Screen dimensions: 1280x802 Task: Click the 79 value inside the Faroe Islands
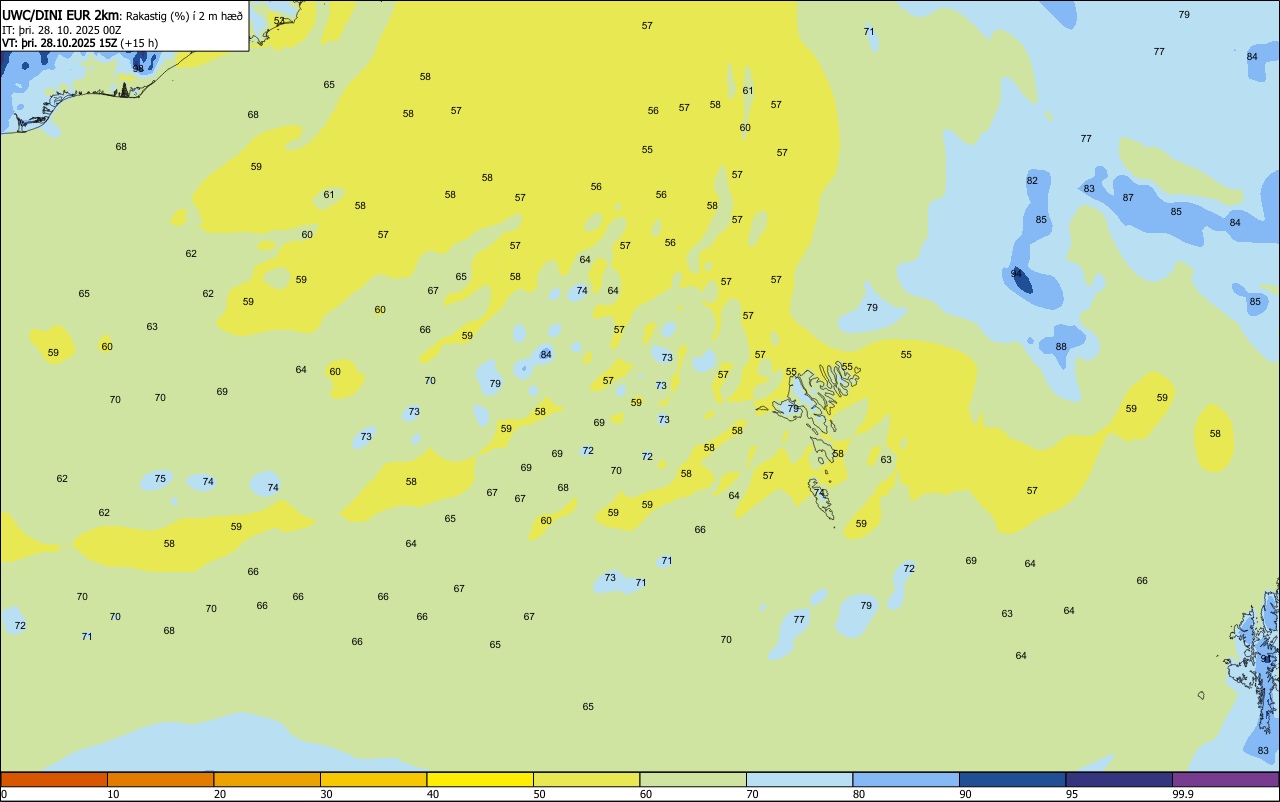793,408
